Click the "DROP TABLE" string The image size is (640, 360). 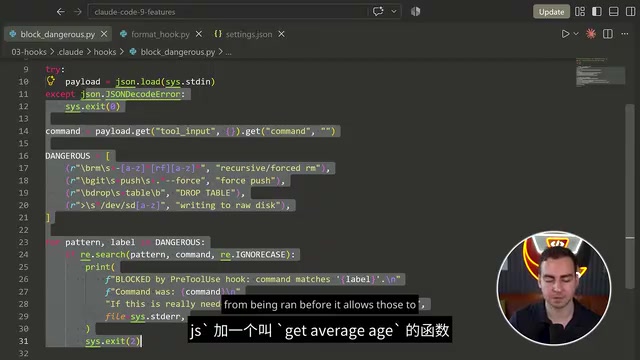pos(207,193)
